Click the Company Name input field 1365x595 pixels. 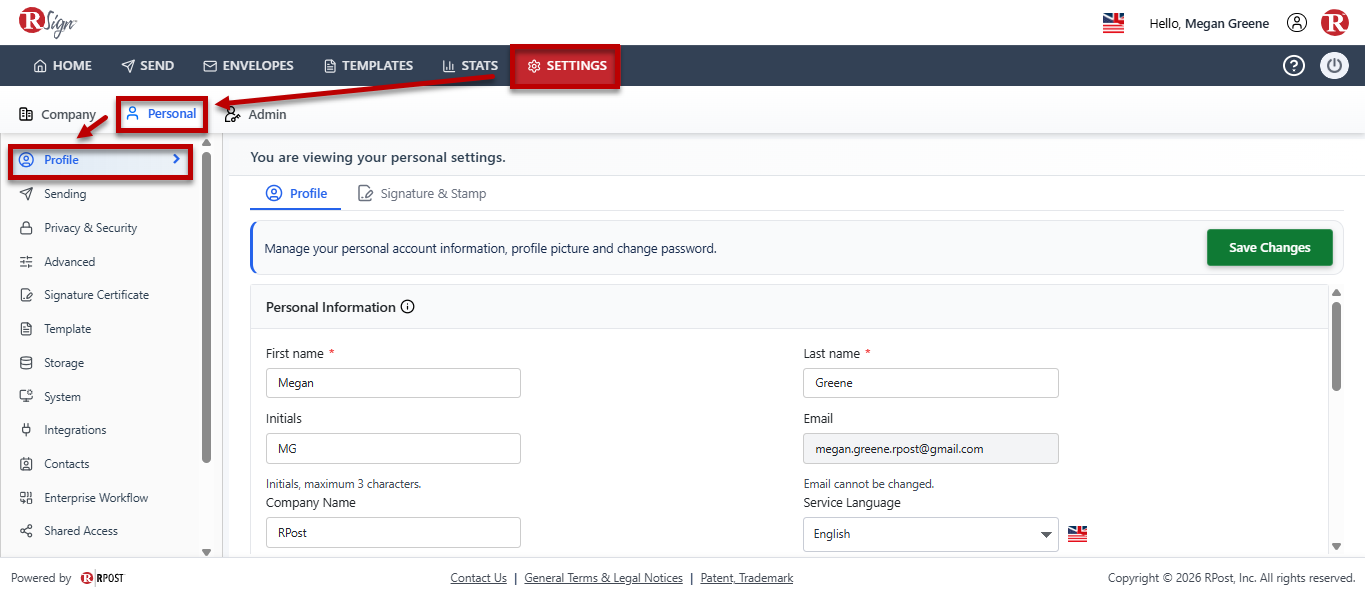(393, 533)
